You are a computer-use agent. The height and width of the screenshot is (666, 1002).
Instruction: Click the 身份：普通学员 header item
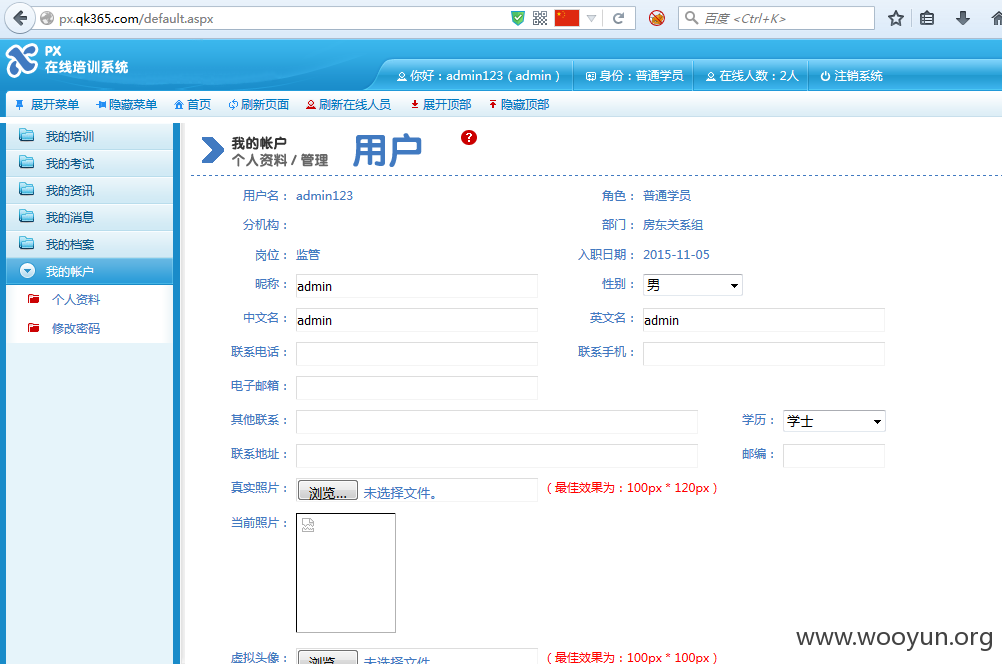(634, 75)
